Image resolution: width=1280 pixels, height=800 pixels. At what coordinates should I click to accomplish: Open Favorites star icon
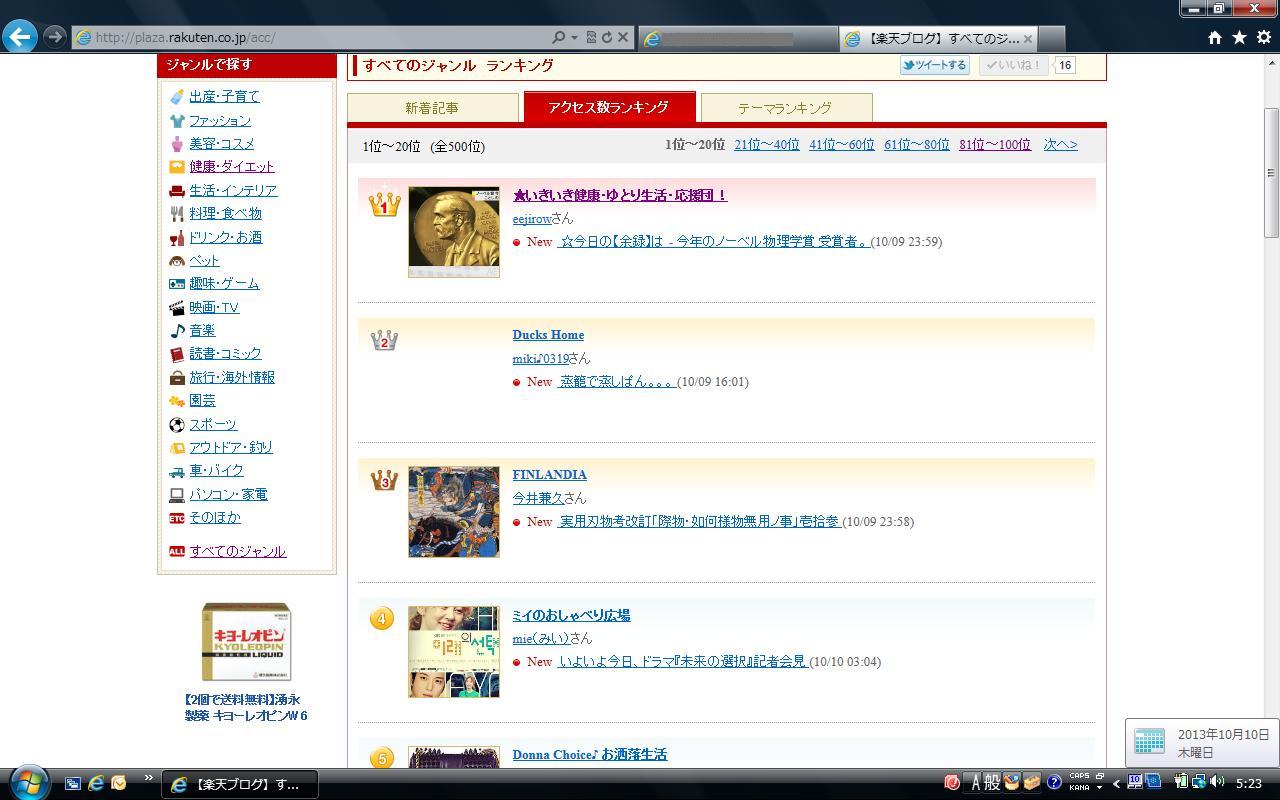click(1239, 37)
